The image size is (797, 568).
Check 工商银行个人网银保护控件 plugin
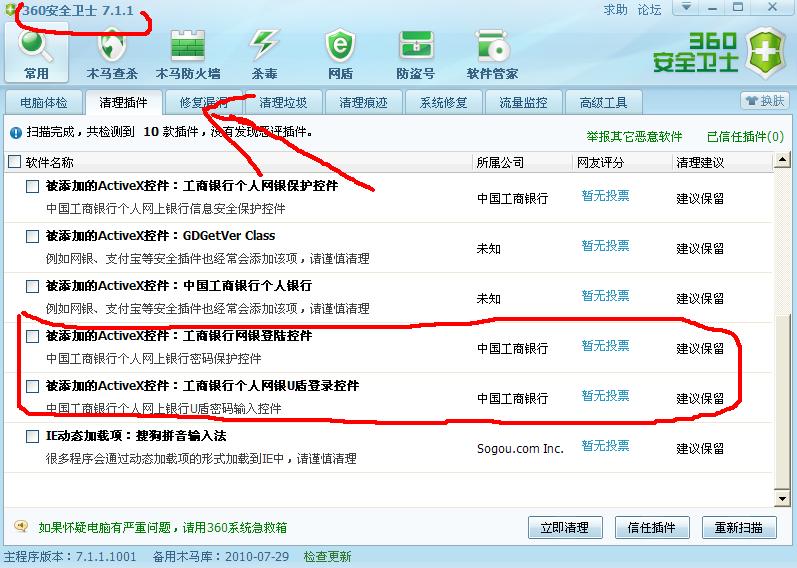33,186
